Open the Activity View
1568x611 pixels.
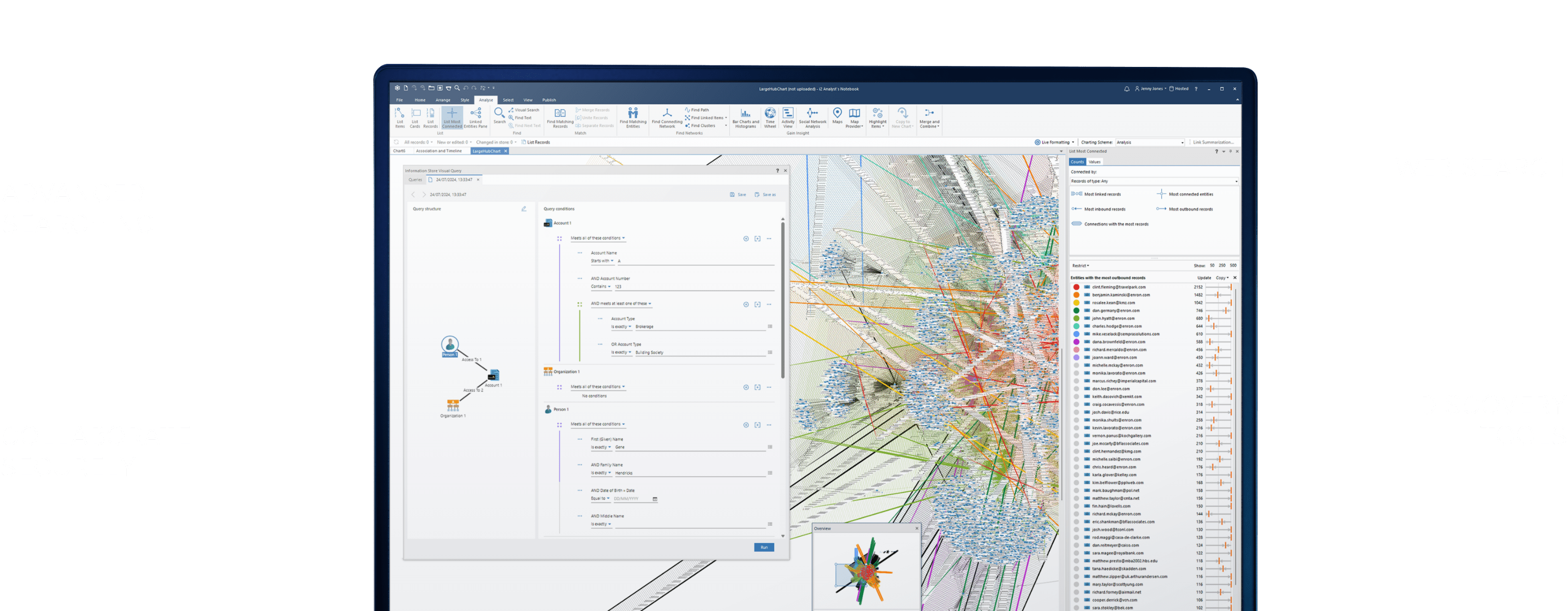788,119
